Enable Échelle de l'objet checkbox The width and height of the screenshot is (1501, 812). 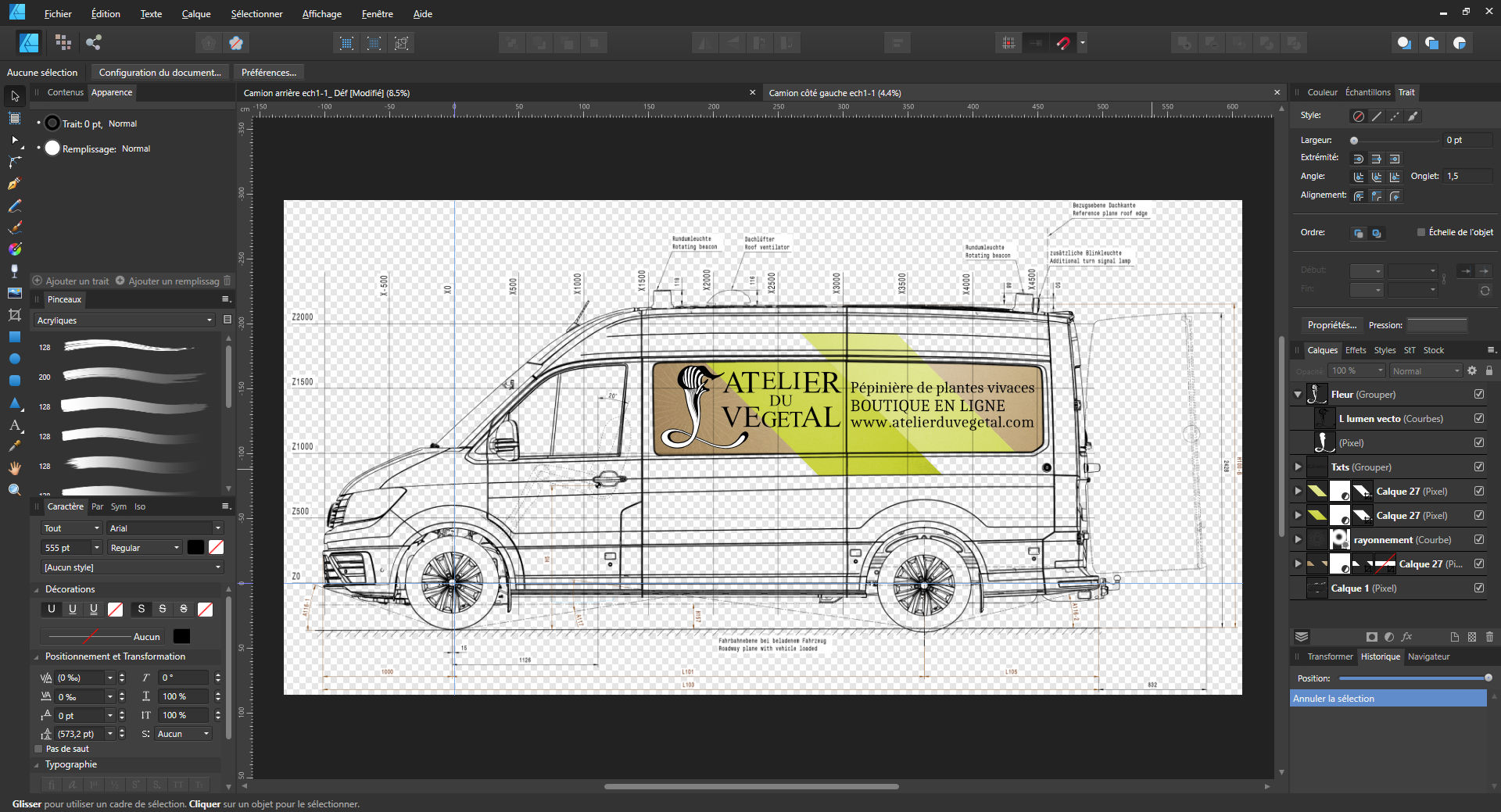[x=1421, y=232]
